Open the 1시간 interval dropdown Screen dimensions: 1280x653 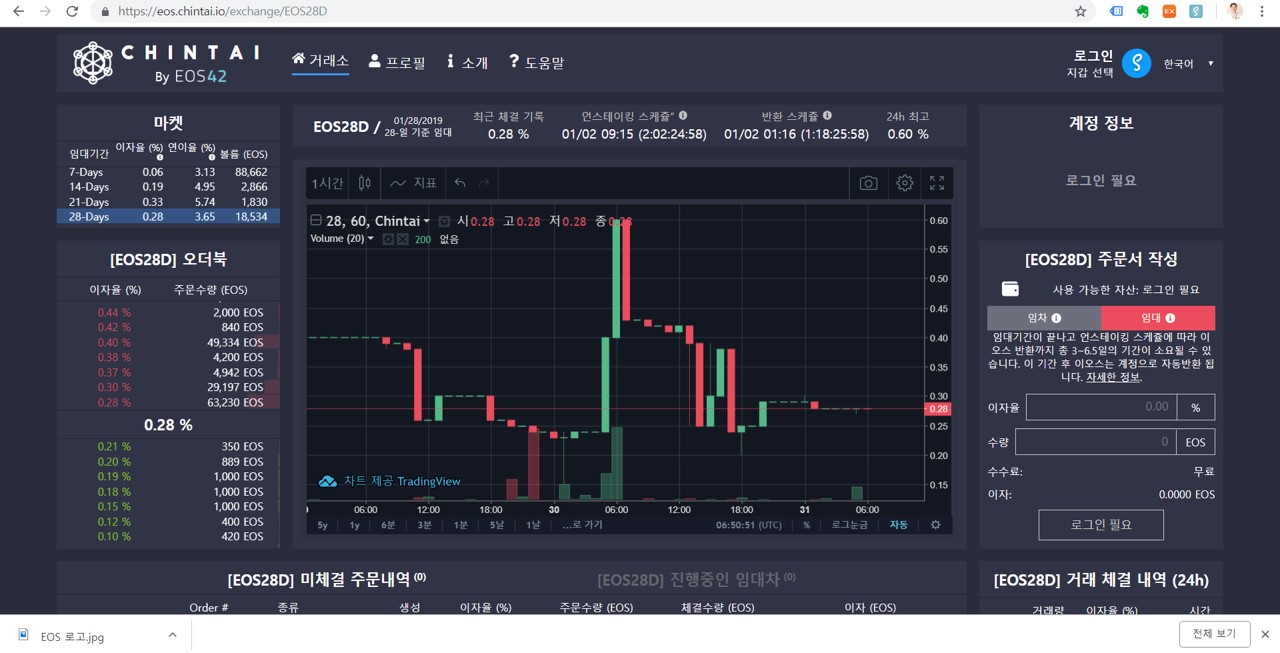[328, 183]
